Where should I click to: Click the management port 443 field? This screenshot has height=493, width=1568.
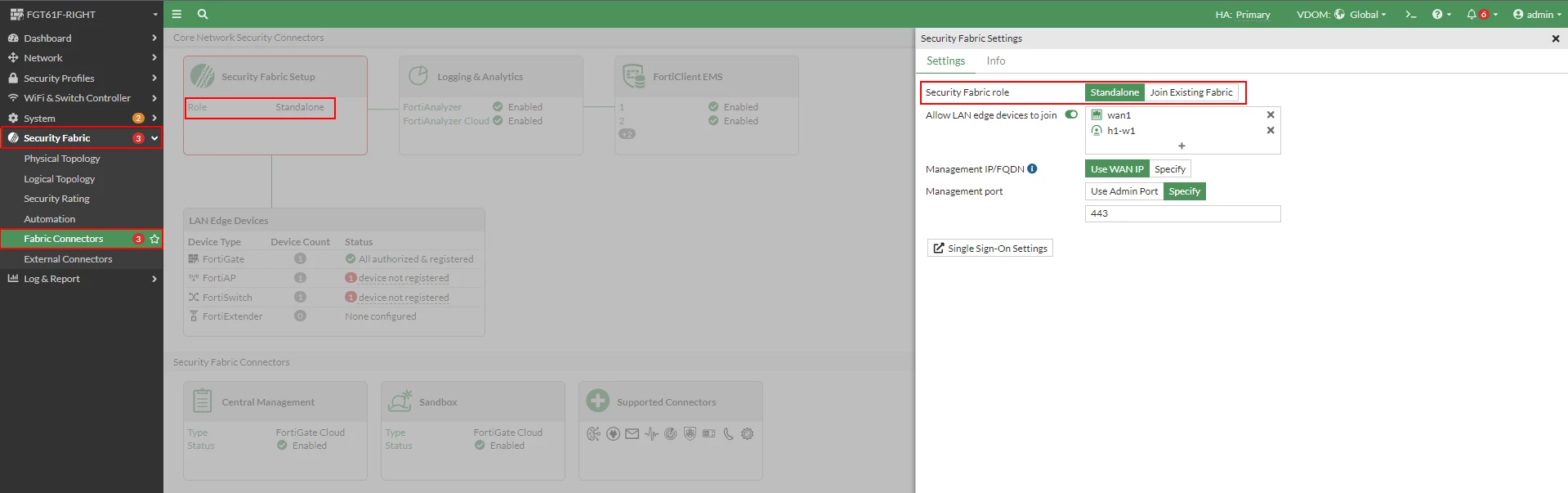tap(1182, 213)
